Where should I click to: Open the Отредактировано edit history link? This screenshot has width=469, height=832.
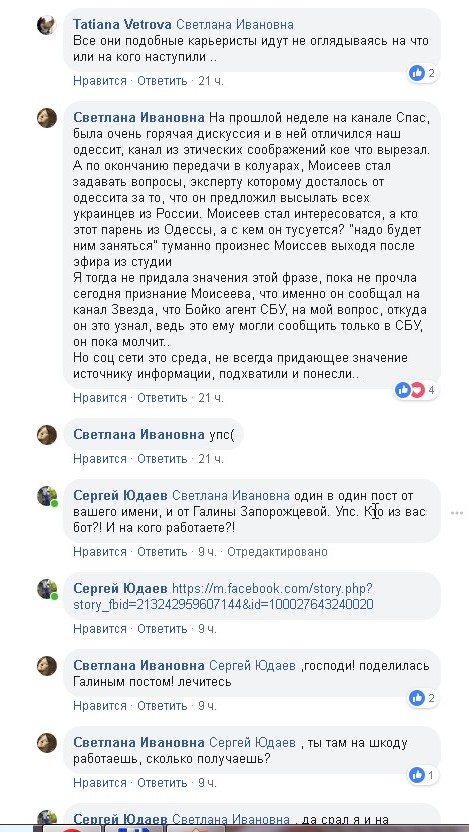pyautogui.click(x=277, y=552)
